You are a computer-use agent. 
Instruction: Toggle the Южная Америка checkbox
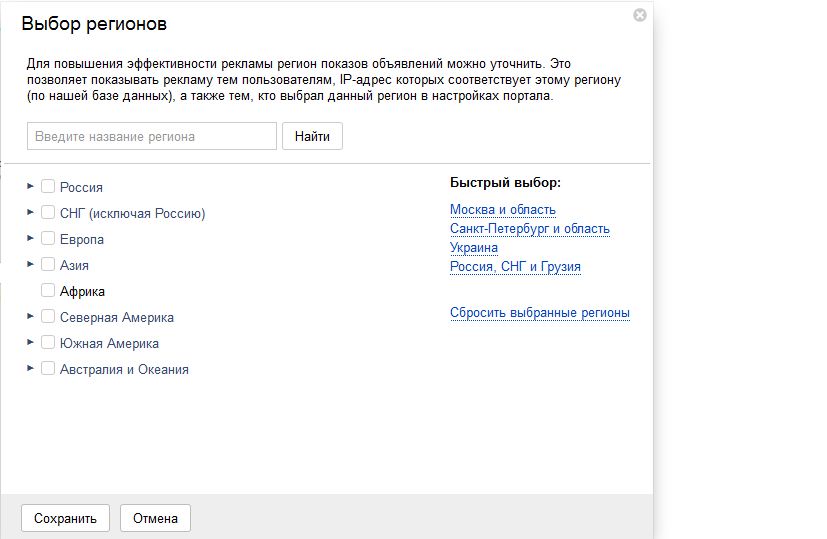pos(48,342)
